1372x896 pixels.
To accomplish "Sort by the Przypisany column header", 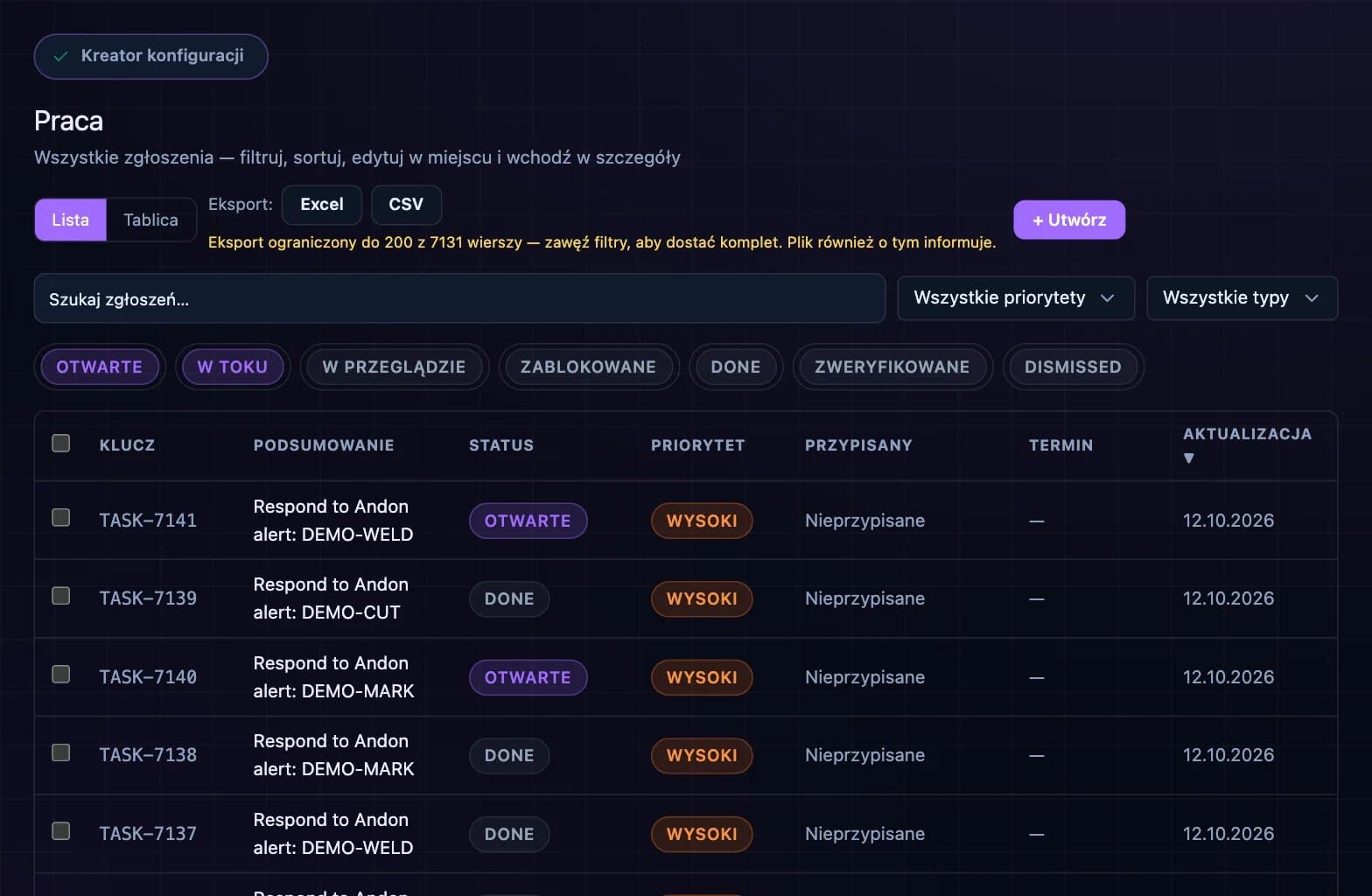I will tap(858, 445).
